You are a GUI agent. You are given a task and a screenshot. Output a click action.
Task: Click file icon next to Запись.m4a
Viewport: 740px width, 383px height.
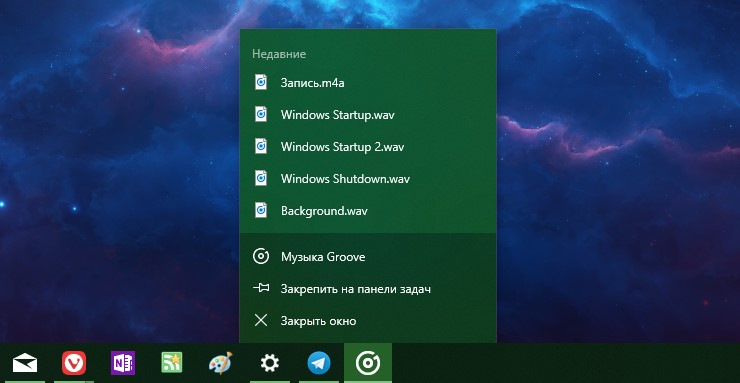pyautogui.click(x=261, y=82)
